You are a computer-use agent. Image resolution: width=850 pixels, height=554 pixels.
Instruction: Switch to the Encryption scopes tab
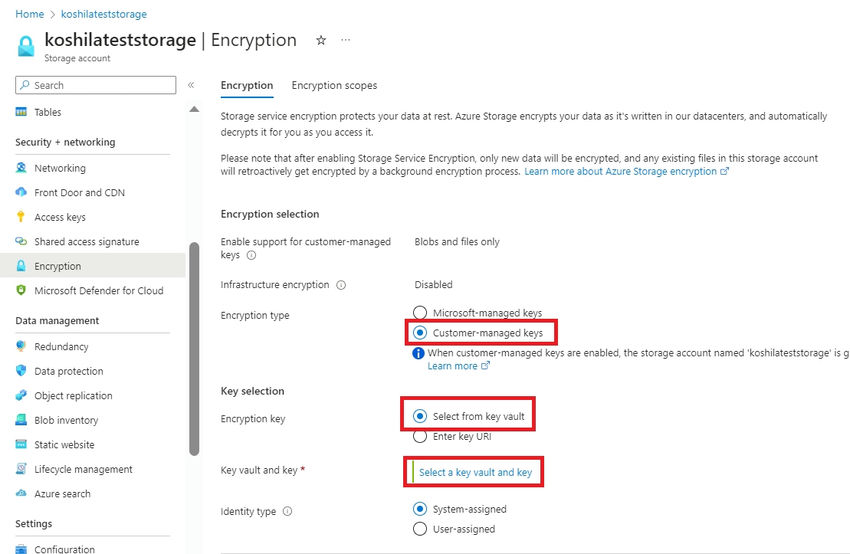point(334,85)
